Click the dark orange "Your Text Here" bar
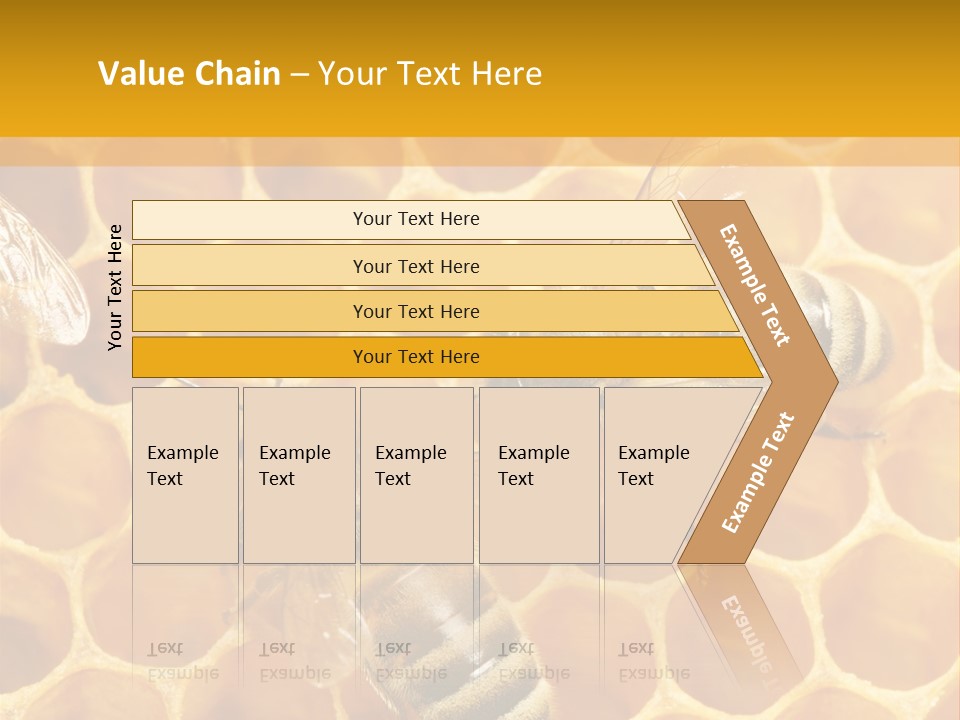The width and height of the screenshot is (960, 720). point(416,357)
